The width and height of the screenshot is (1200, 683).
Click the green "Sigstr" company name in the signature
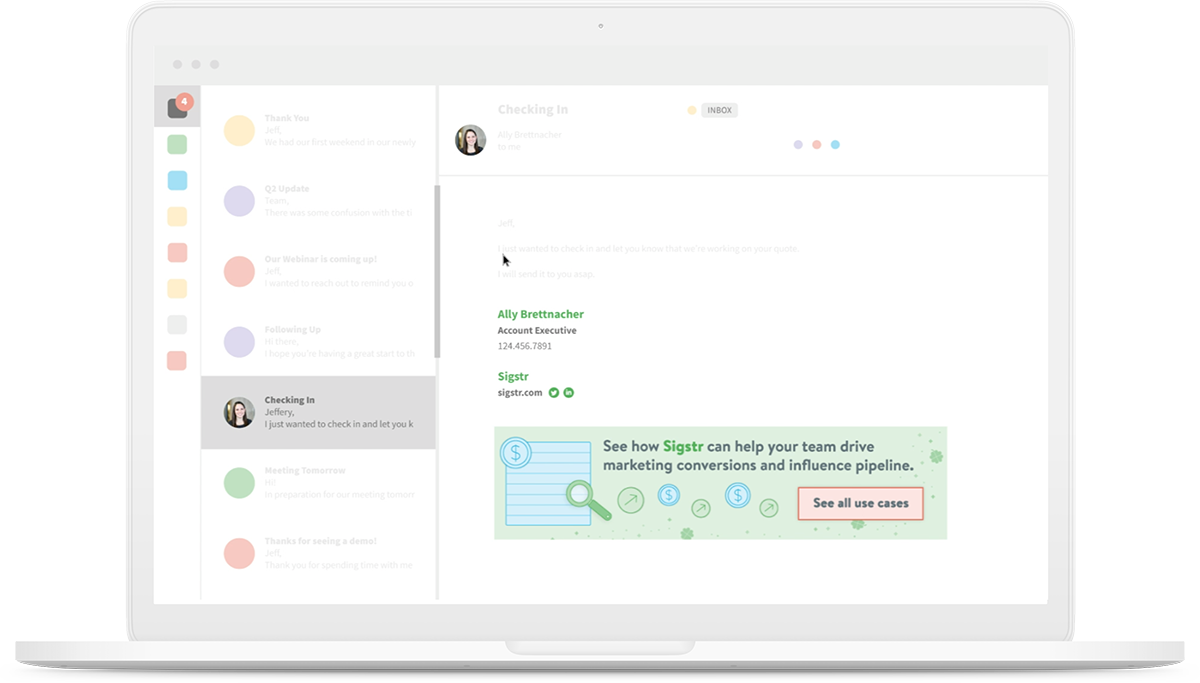[513, 377]
